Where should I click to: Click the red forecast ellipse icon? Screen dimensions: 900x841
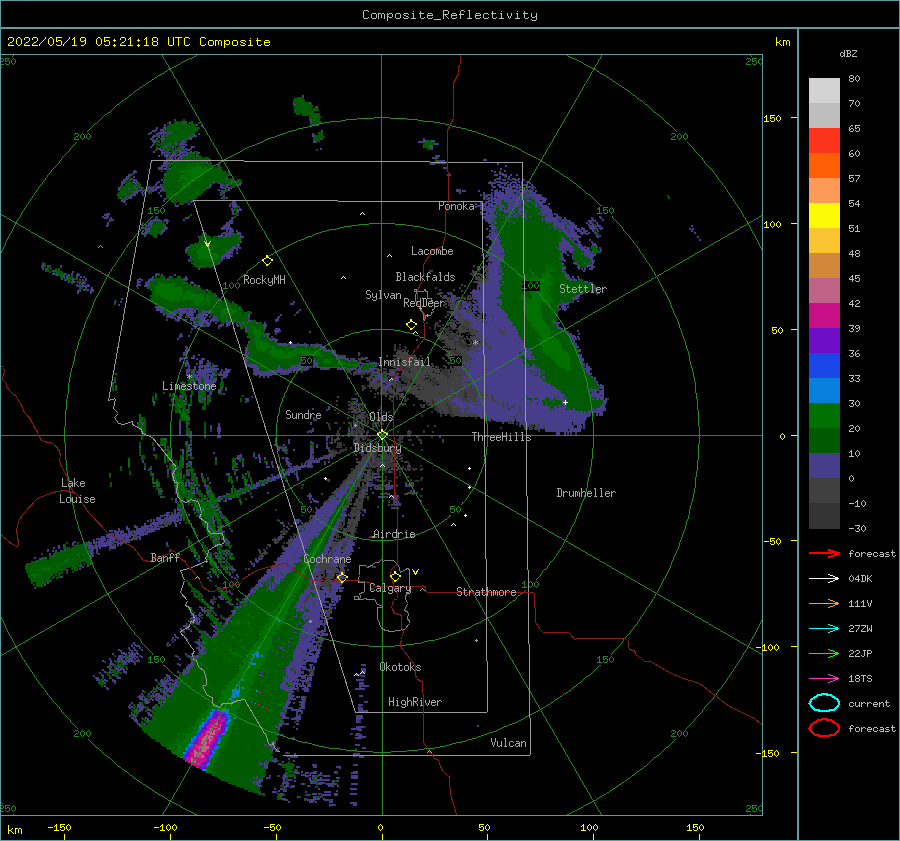[824, 728]
